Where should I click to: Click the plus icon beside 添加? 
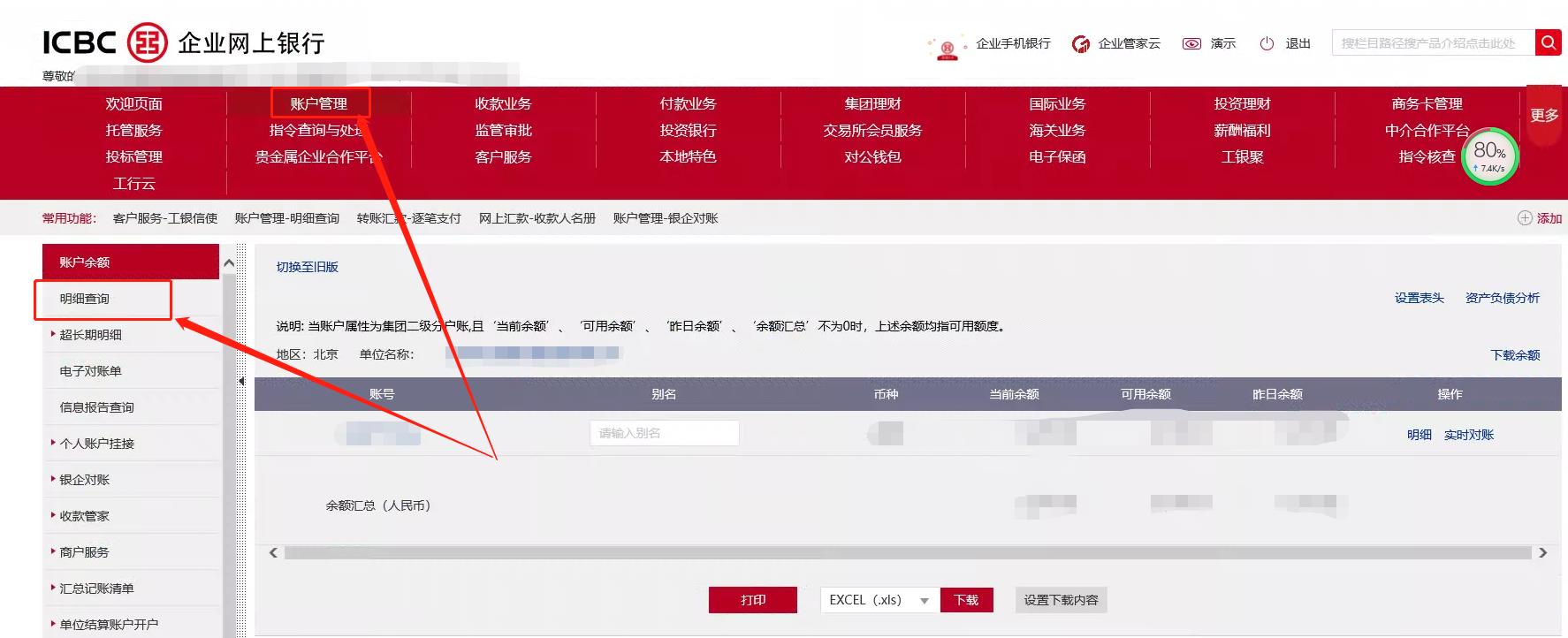pos(1525,218)
